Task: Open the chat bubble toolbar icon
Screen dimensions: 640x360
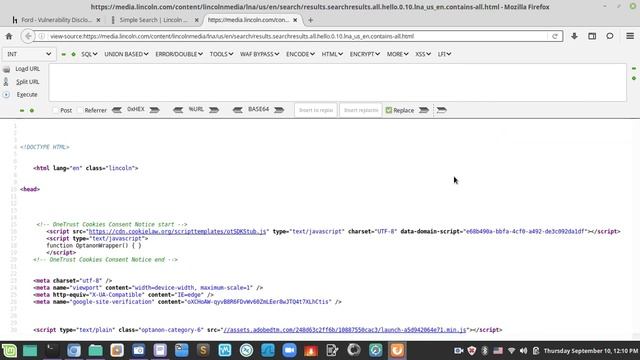Action: point(610,36)
